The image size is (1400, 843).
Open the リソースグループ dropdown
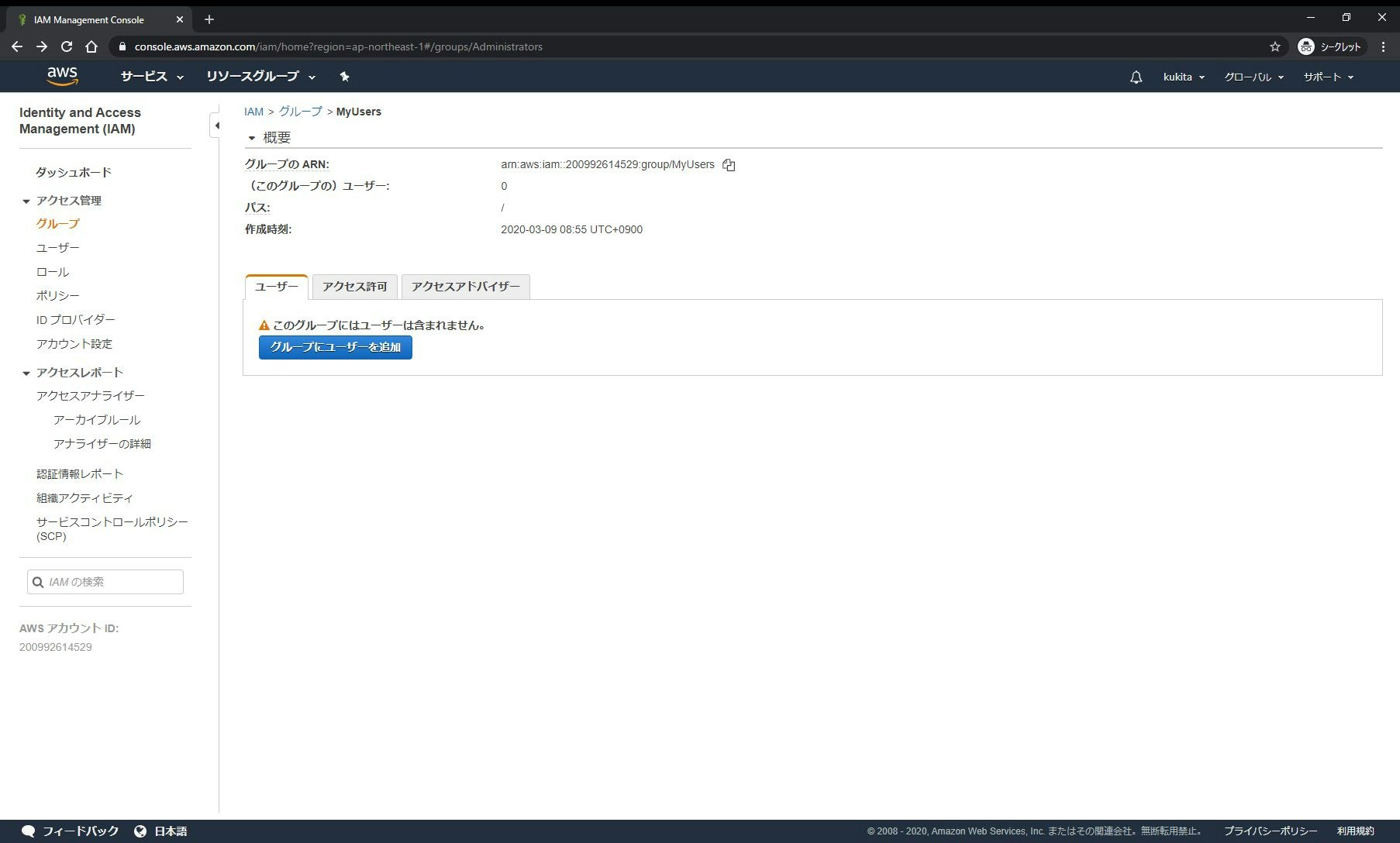point(260,76)
